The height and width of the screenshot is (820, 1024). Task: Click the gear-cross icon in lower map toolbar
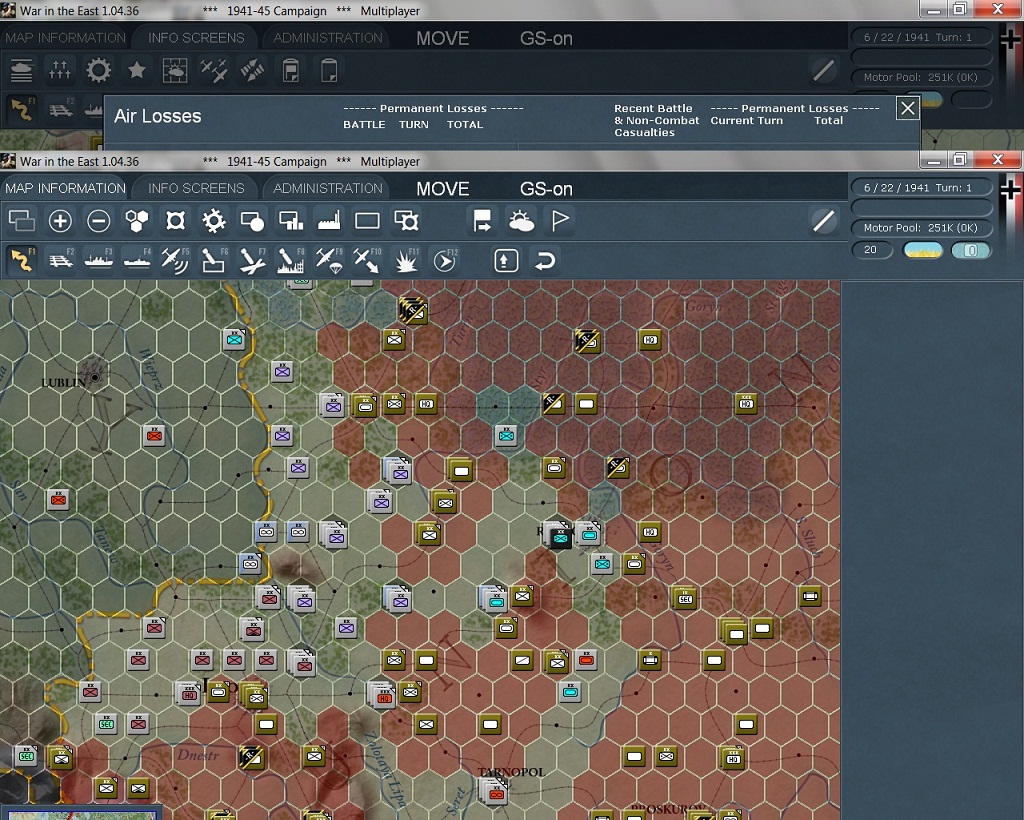[x=214, y=221]
